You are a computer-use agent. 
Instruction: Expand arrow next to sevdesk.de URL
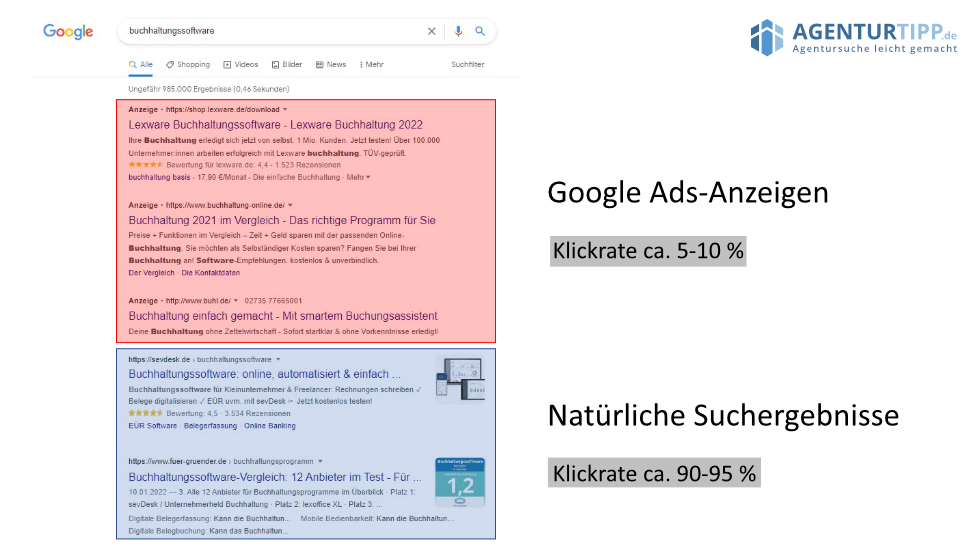[x=278, y=360]
